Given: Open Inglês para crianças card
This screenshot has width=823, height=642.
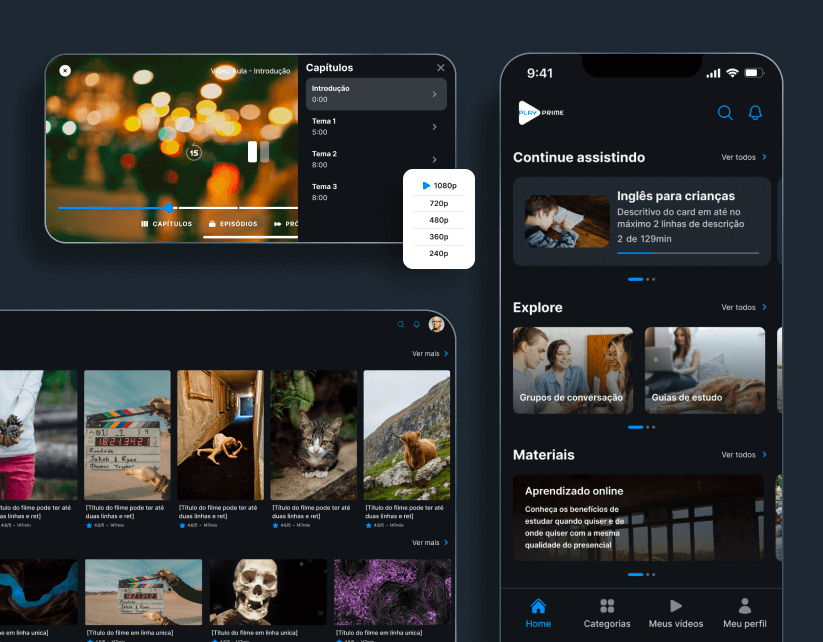Looking at the screenshot, I should [x=642, y=222].
